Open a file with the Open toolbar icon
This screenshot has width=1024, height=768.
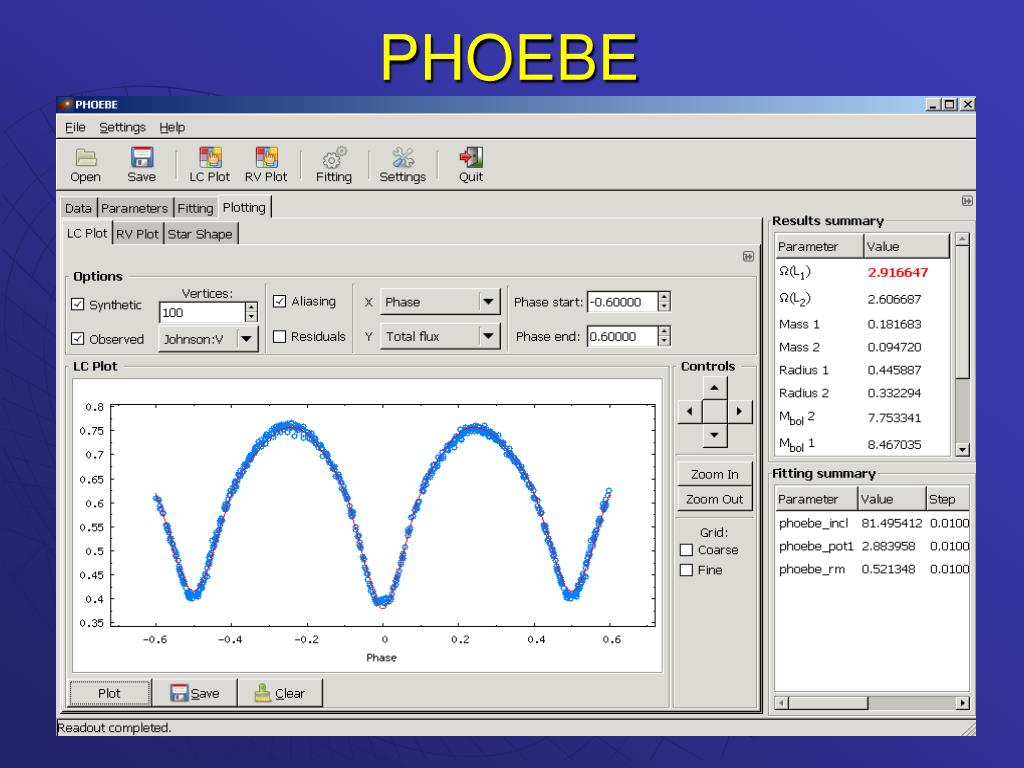(x=86, y=165)
